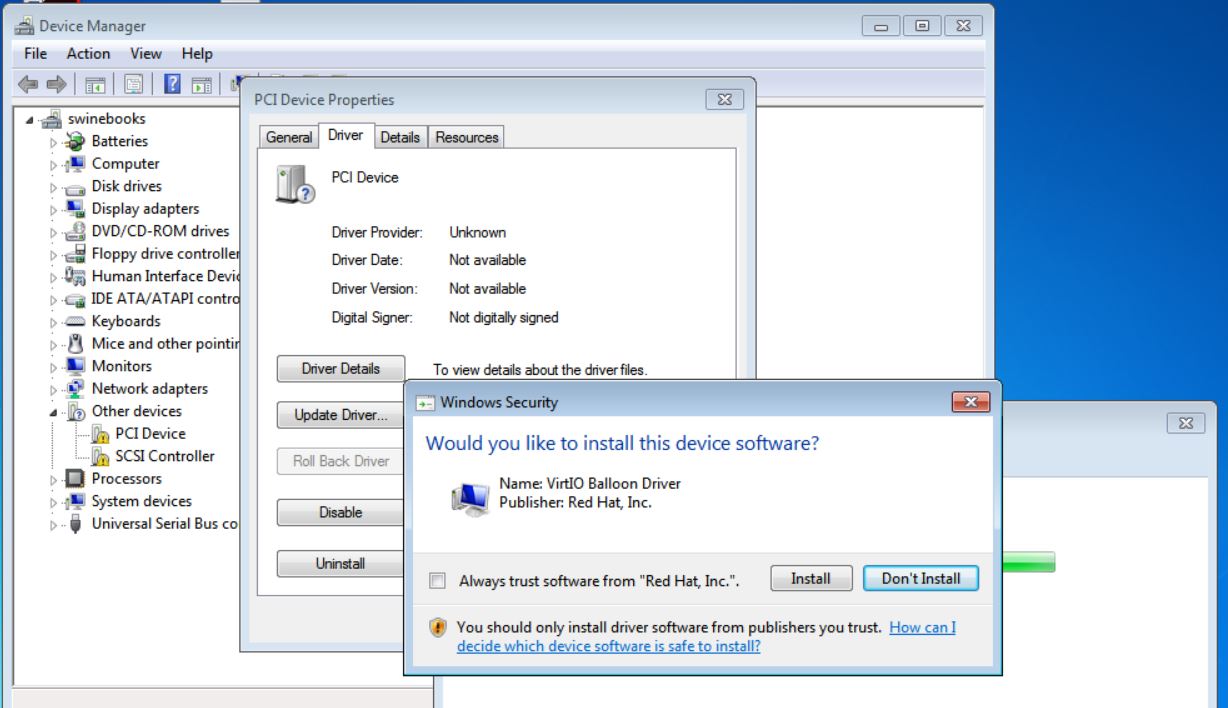The width and height of the screenshot is (1228, 708).
Task: Open the Action menu
Action: [x=89, y=53]
